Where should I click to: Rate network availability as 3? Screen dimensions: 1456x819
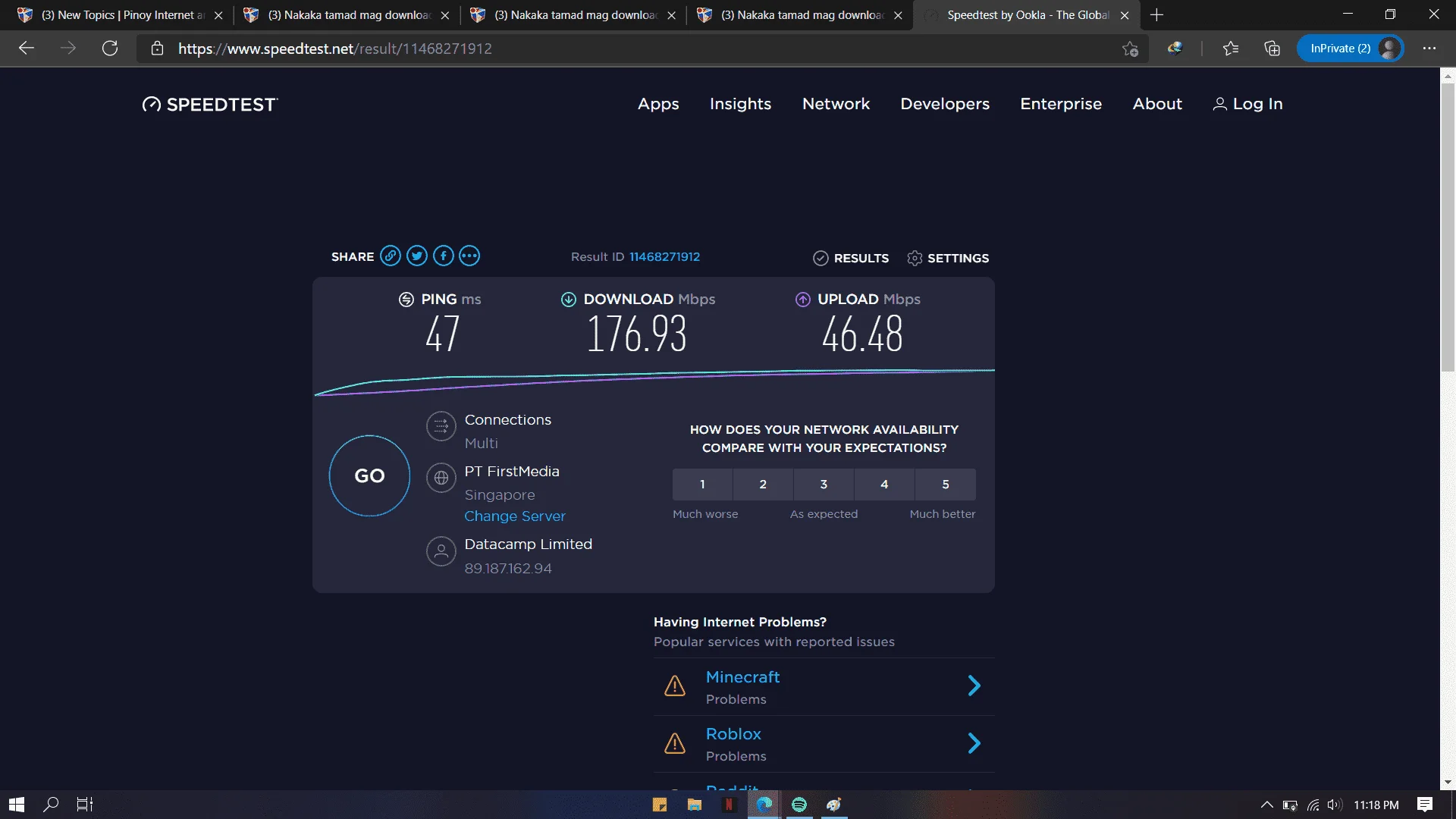point(824,485)
